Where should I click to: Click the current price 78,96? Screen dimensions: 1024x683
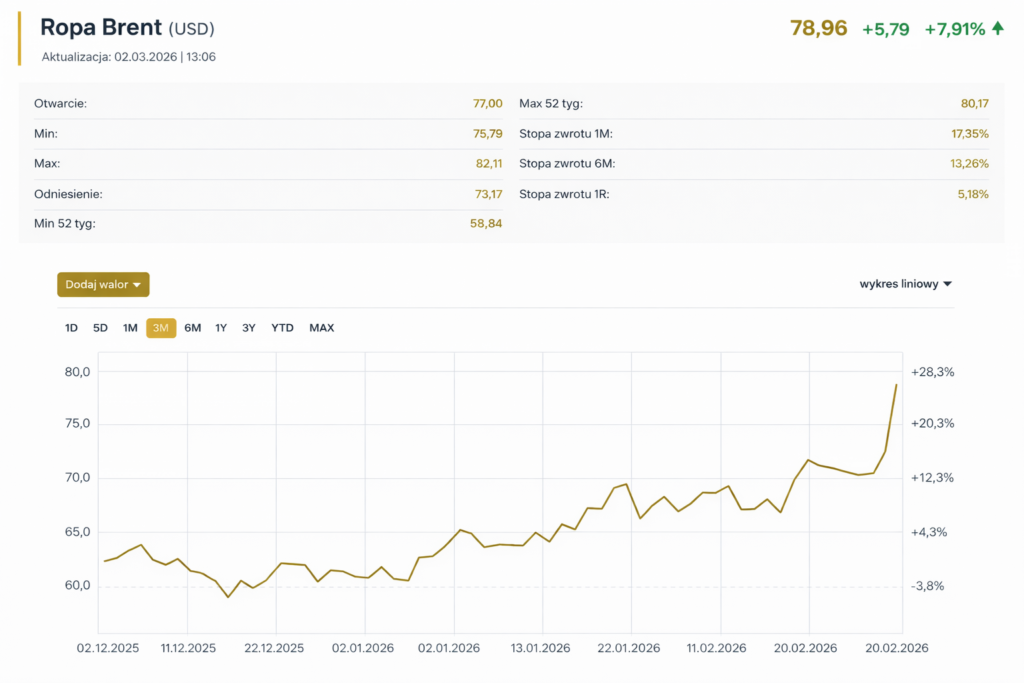point(818,29)
